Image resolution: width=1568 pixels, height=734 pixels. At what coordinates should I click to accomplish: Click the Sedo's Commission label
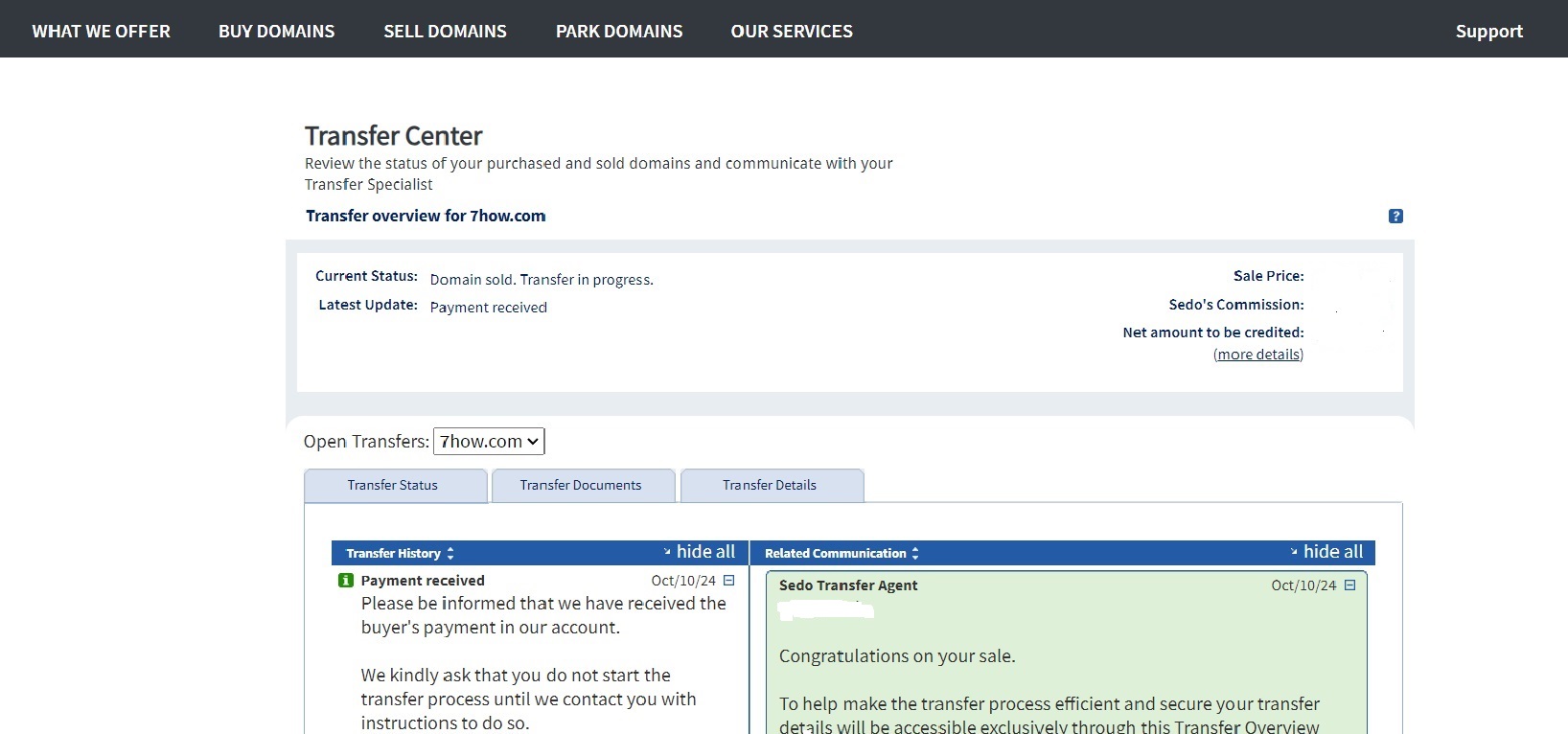click(x=1236, y=305)
